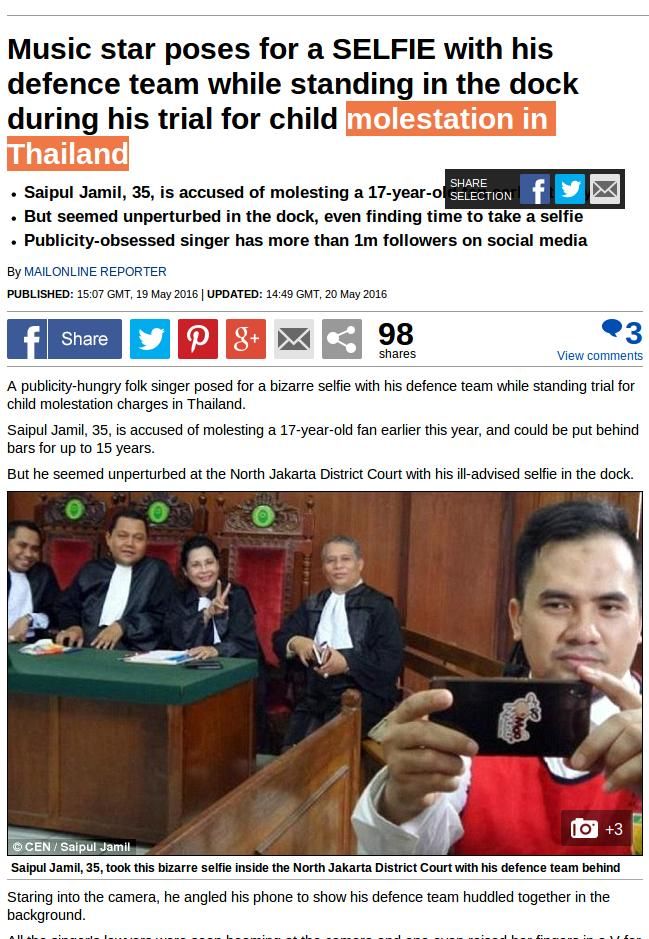Click the Facebook Share button

pos(65,339)
